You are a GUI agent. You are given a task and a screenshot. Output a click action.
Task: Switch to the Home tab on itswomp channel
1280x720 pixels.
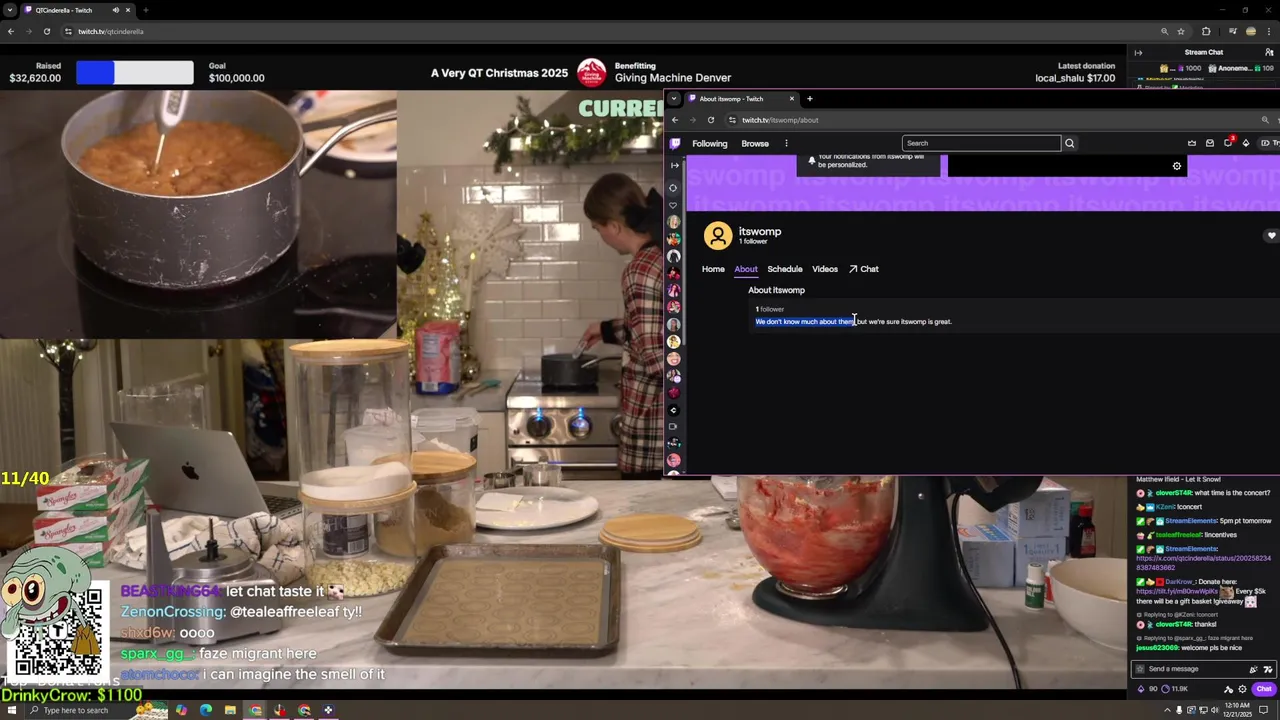[x=713, y=269]
